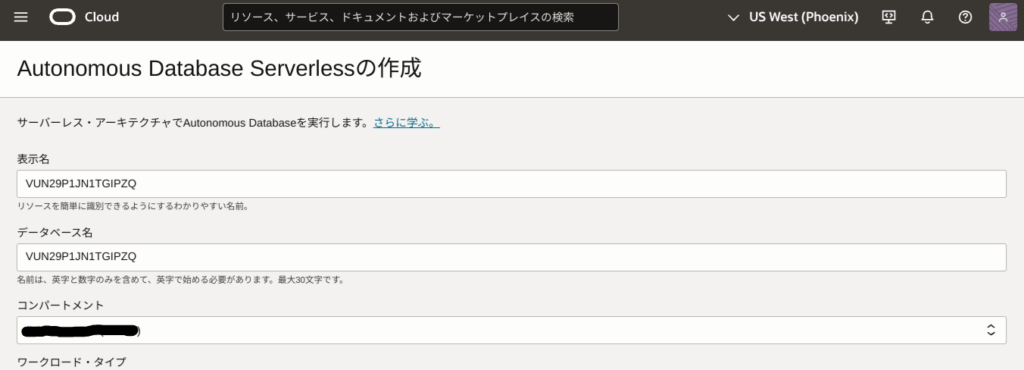This screenshot has height=370, width=1024.
Task: Click the コンパートメント field label
Action: (60, 305)
